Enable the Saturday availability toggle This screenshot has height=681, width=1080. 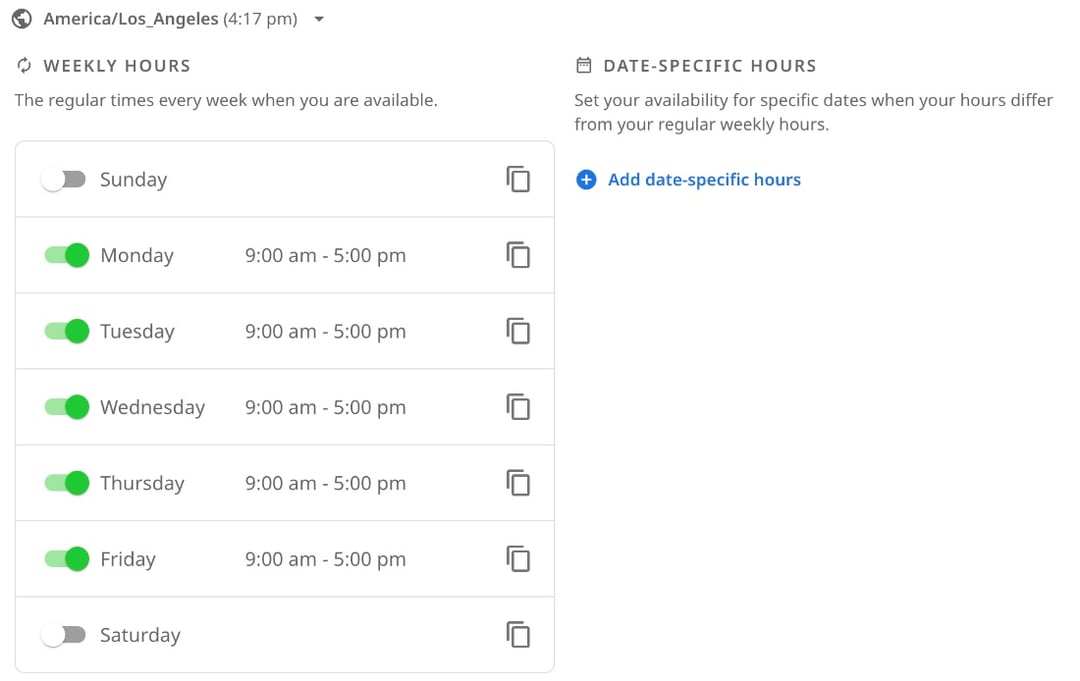[63, 635]
